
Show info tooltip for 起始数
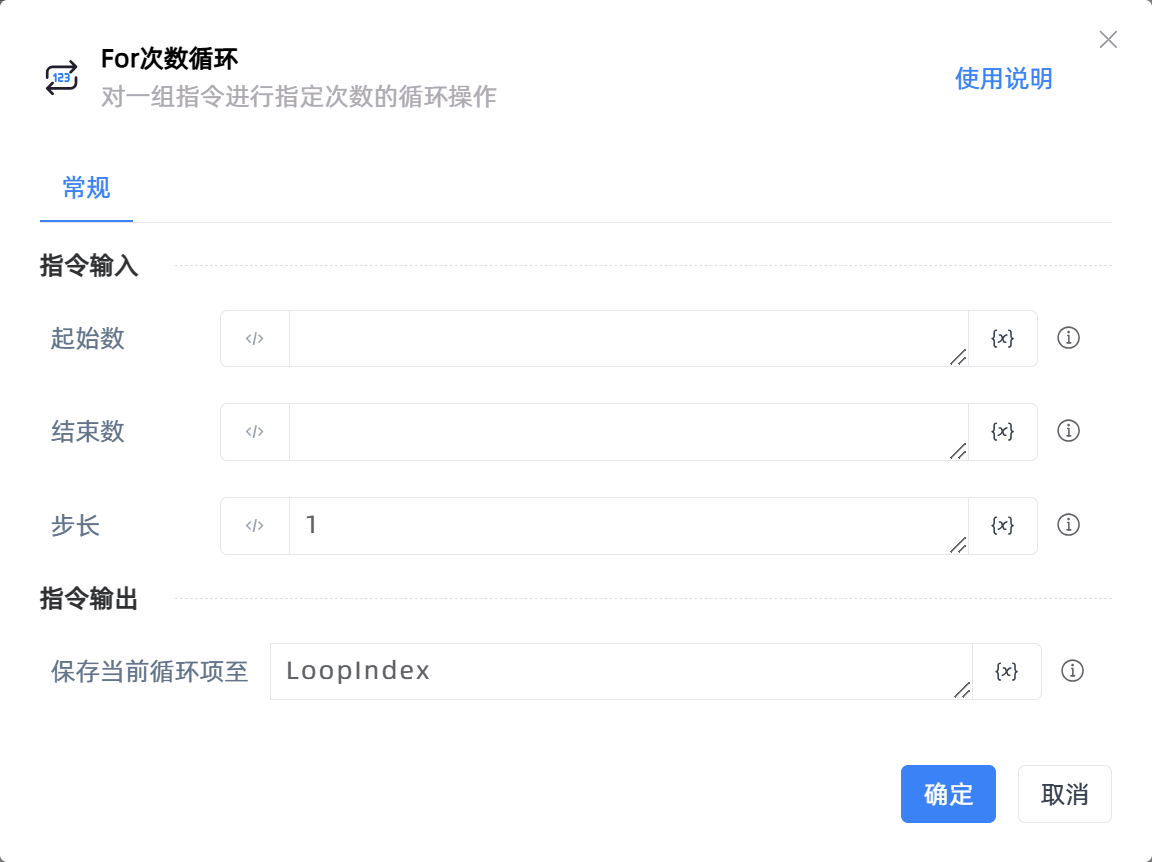tap(1068, 338)
